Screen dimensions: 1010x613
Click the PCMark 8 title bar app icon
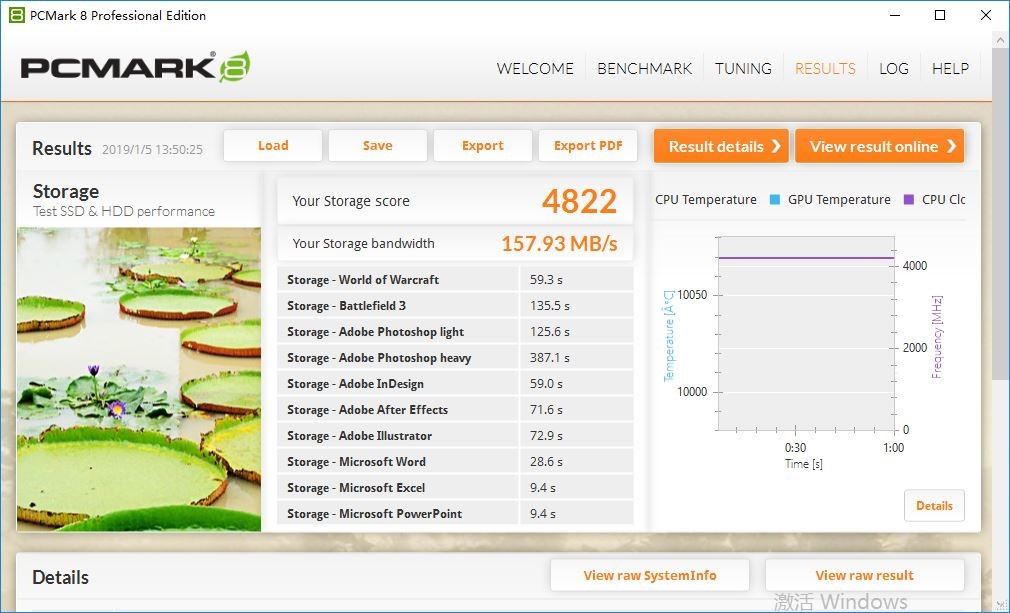[x=17, y=15]
